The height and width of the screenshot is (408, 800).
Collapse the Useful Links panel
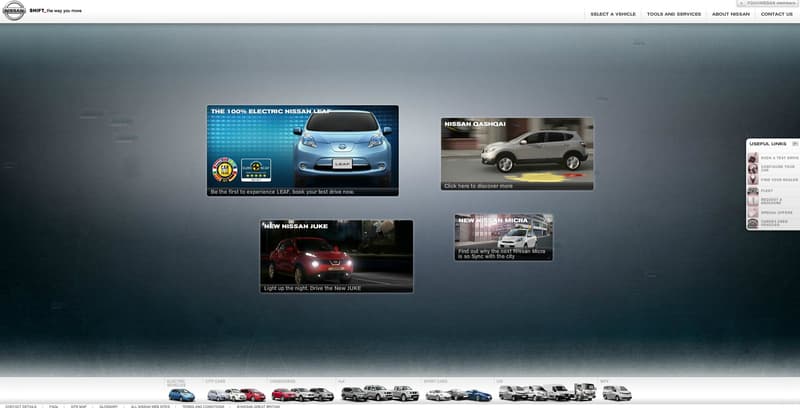click(x=795, y=144)
